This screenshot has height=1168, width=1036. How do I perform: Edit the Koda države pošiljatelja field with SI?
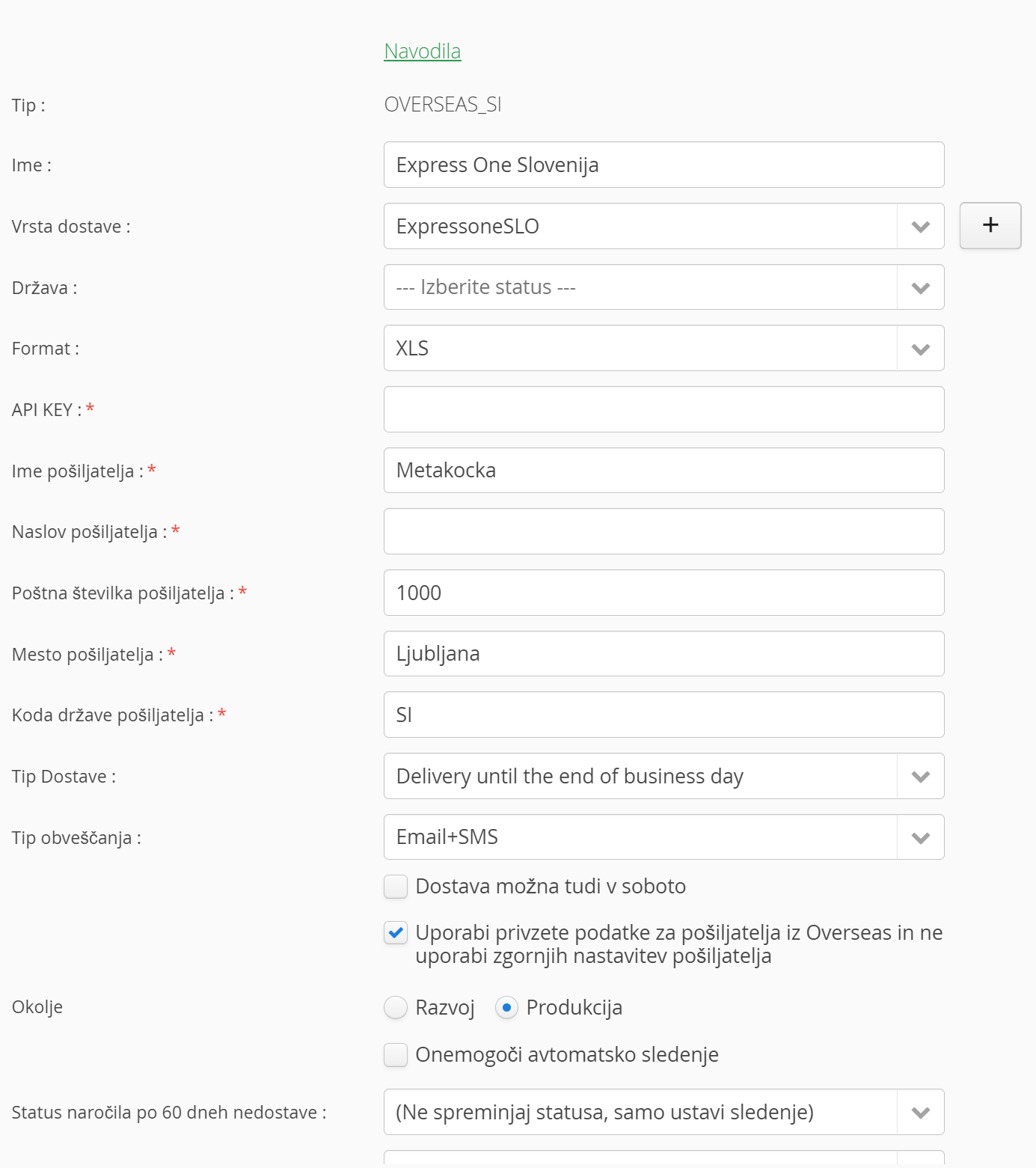point(663,715)
